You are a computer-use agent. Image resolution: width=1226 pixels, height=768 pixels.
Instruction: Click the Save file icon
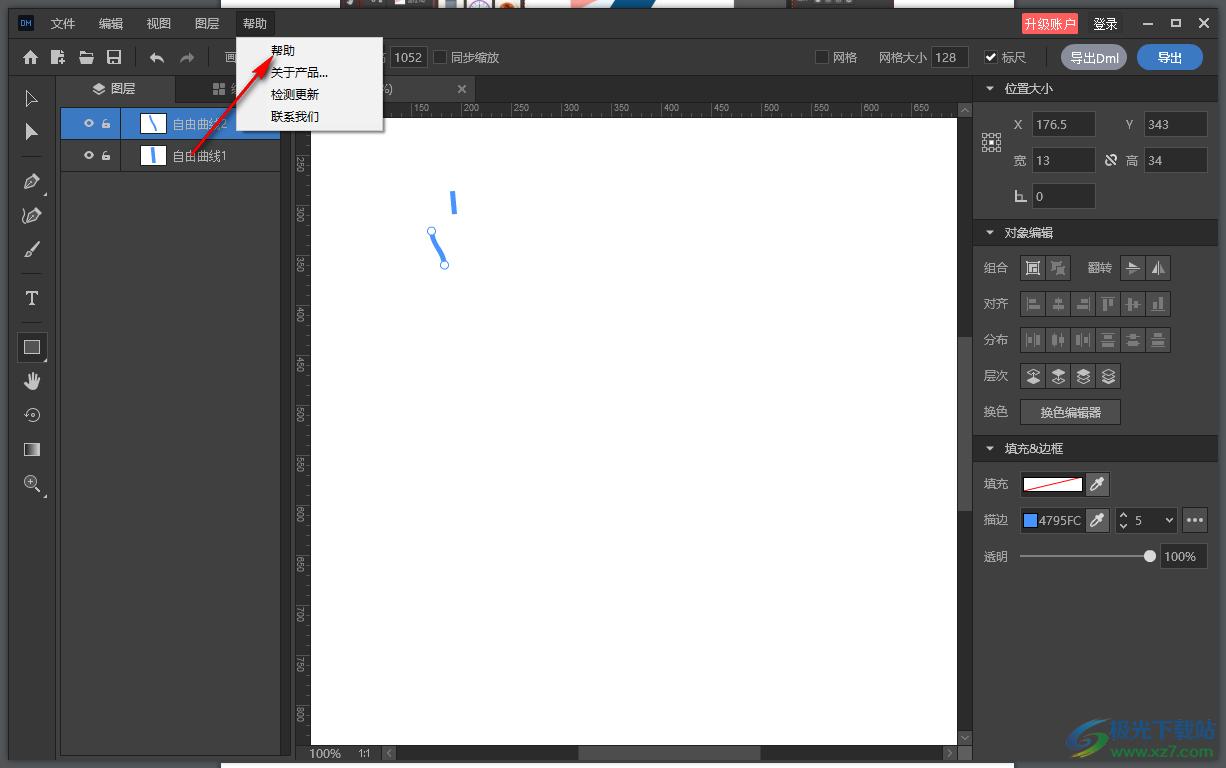point(114,58)
